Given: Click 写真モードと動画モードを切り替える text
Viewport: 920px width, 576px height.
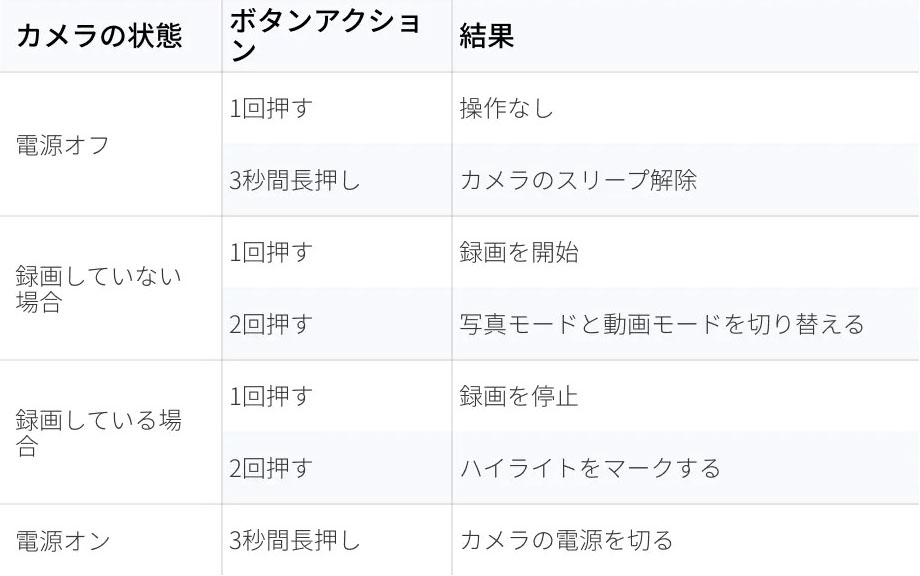Looking at the screenshot, I should coord(661,325).
